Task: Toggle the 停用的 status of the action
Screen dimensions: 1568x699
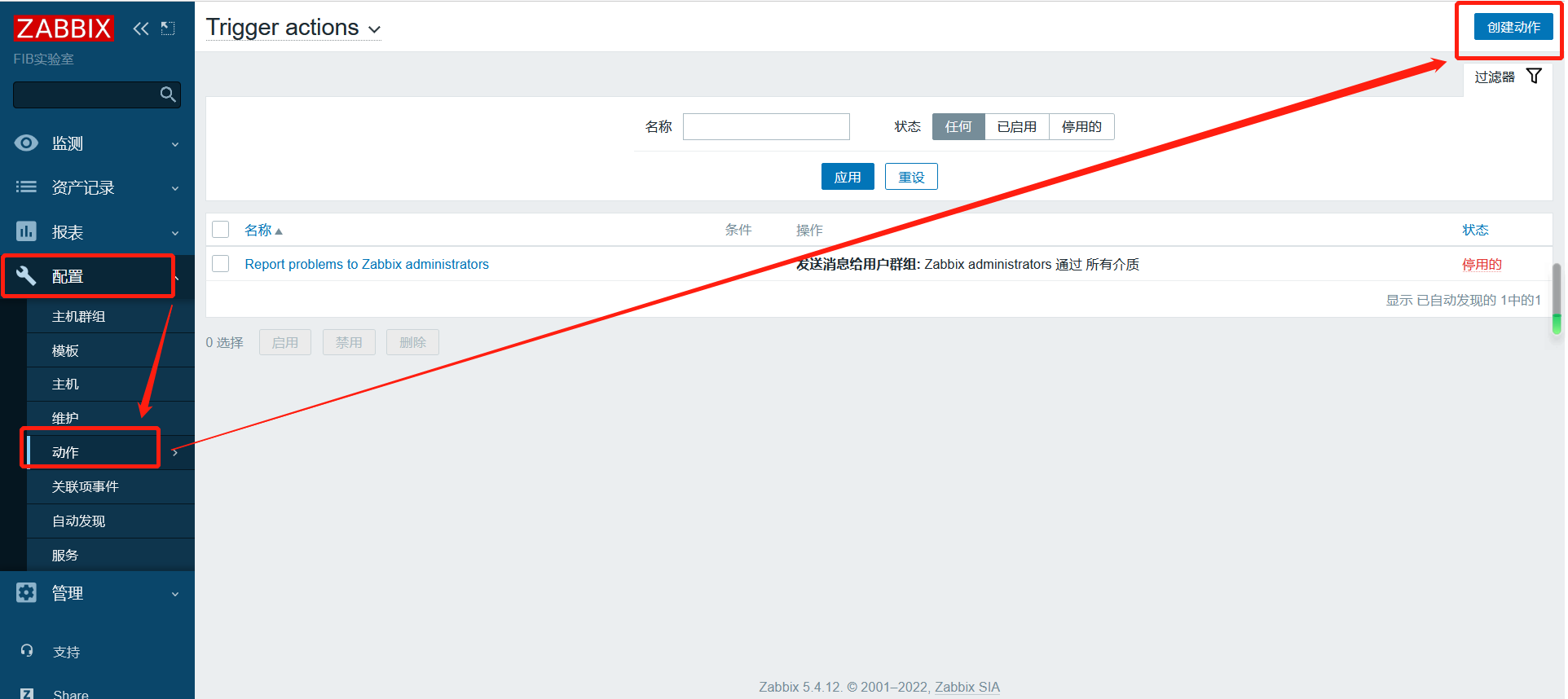Action: (1481, 265)
